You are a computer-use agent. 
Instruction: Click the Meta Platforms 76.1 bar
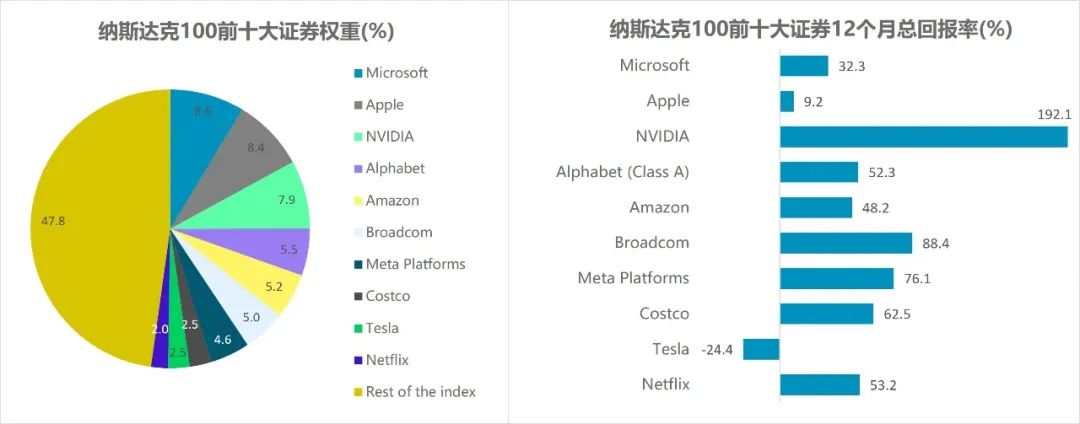836,278
